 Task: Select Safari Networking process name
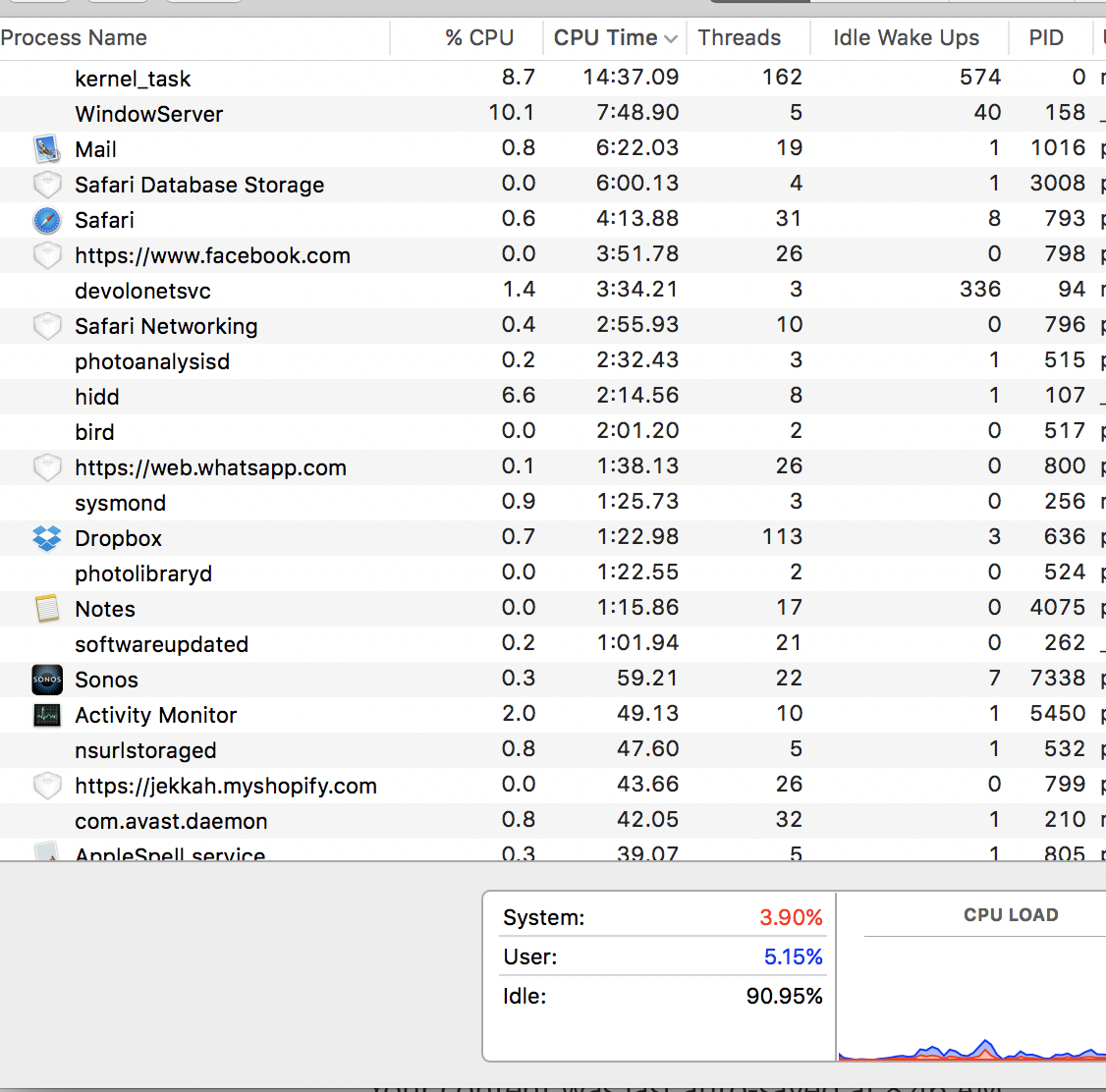click(166, 326)
